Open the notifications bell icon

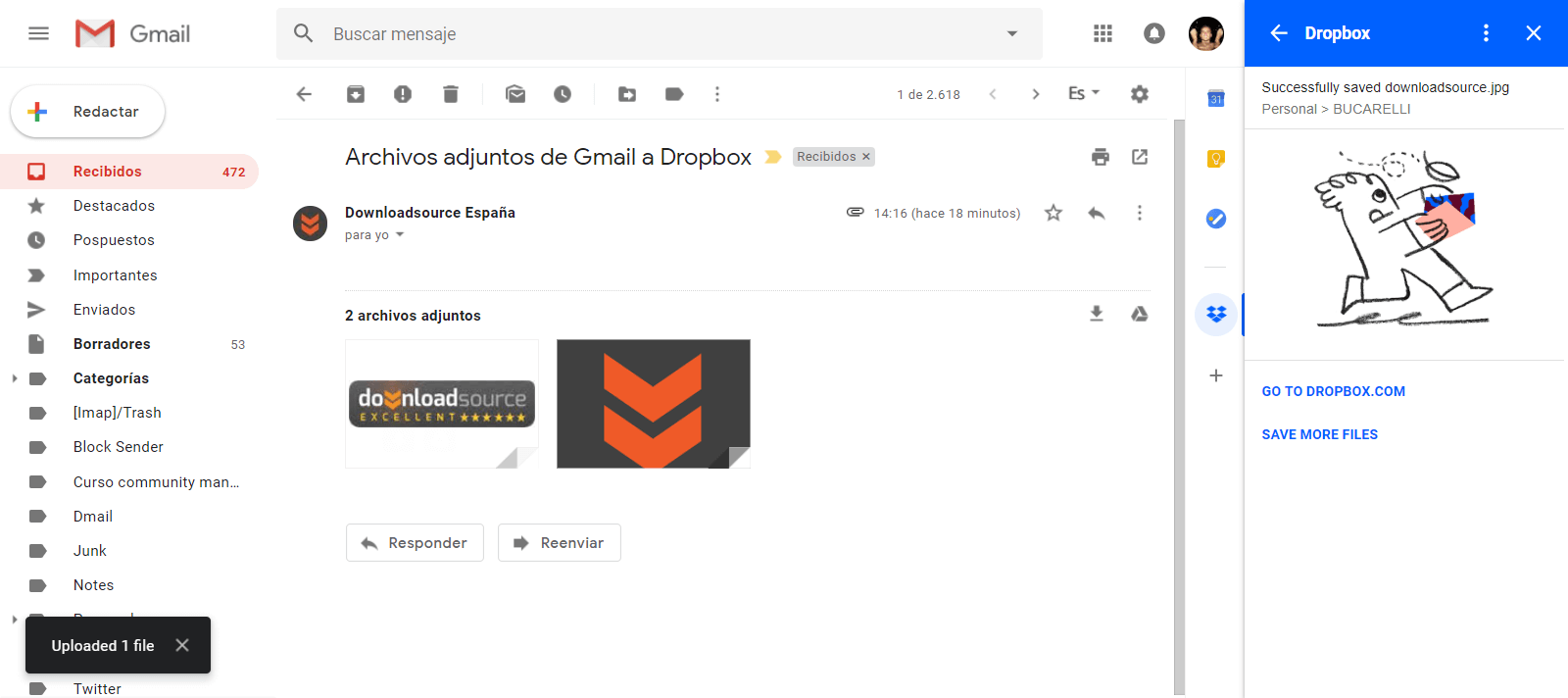[x=1154, y=33]
